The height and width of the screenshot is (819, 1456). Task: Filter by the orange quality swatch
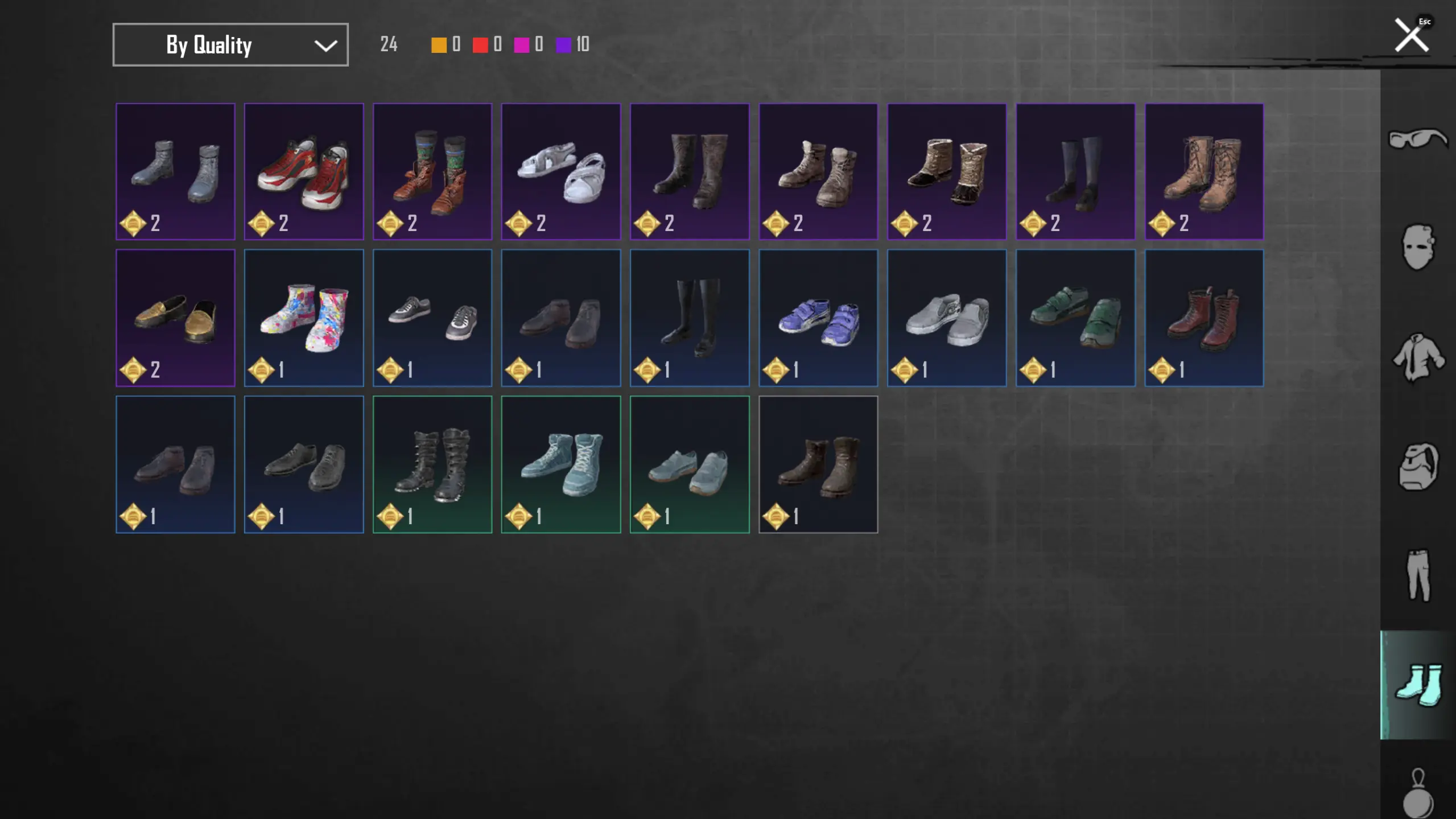(x=439, y=45)
